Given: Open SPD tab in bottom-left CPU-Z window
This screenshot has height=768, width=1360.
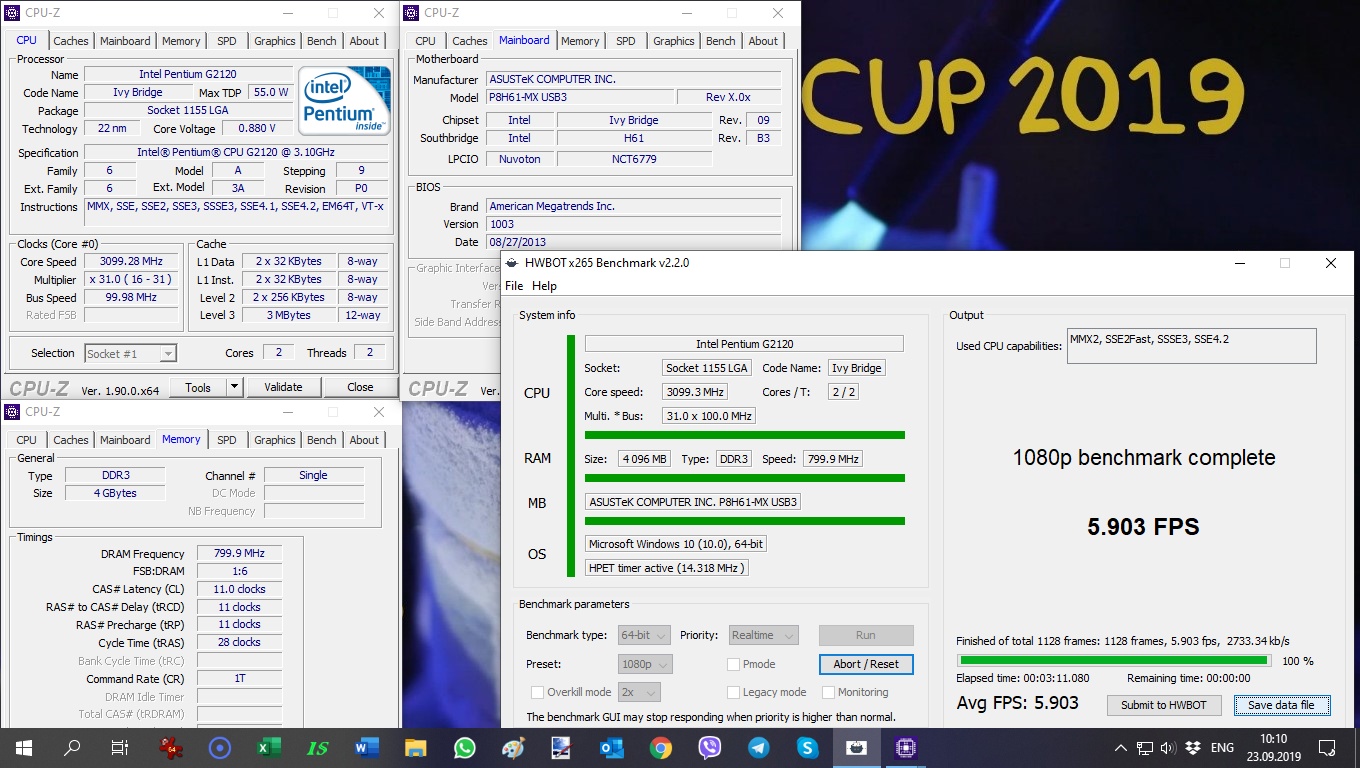Looking at the screenshot, I should click(x=227, y=440).
